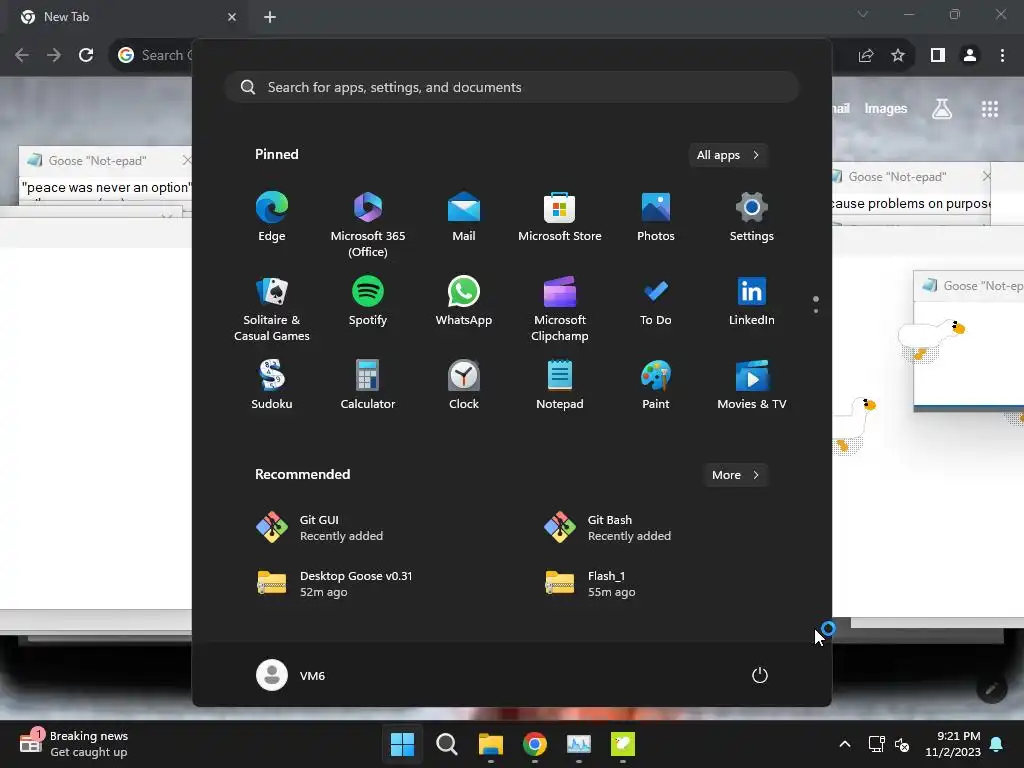Open the notification bell
Screen dimensions: 1024x768
[997, 744]
